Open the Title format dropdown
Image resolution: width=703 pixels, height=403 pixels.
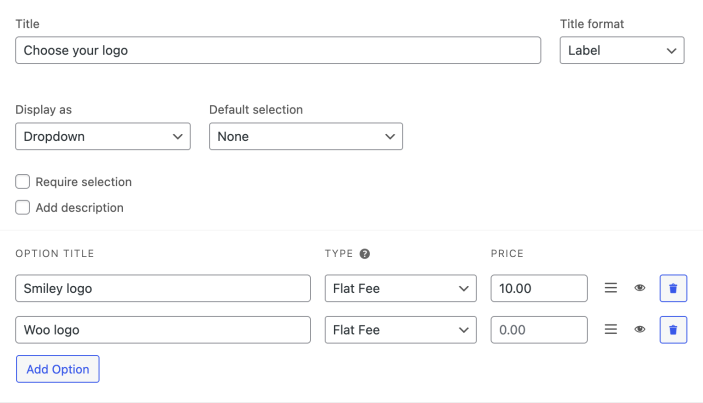pos(621,50)
